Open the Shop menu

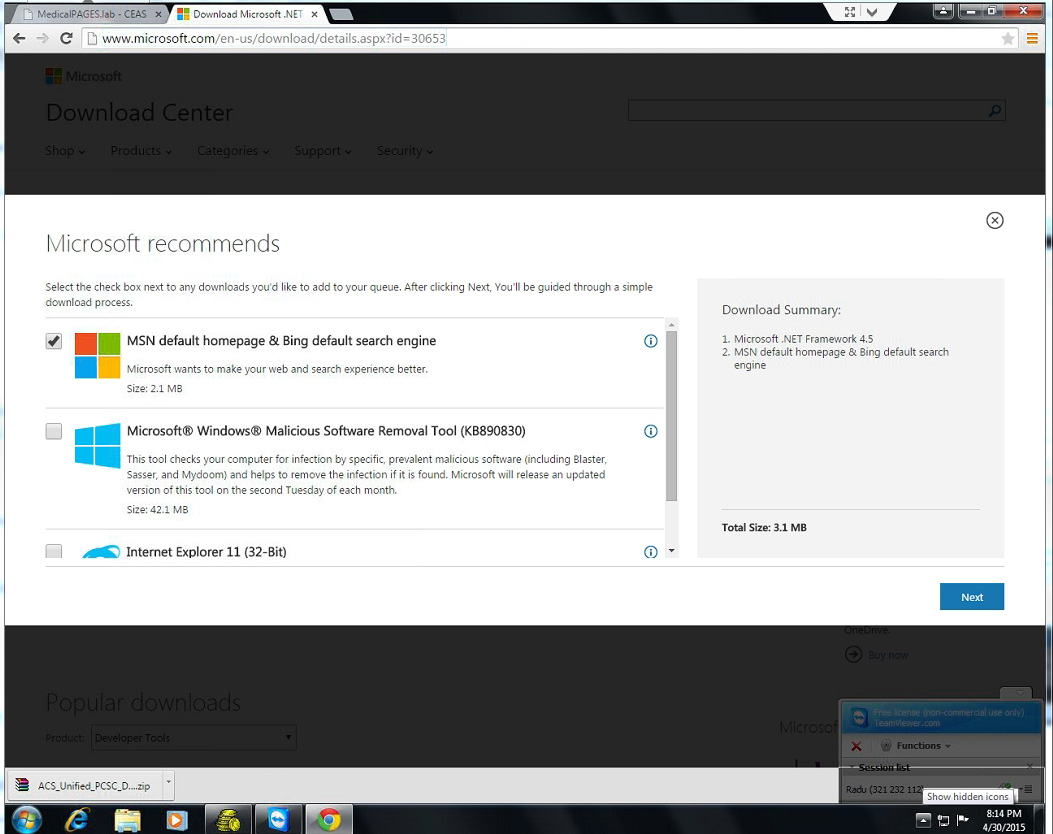[65, 151]
